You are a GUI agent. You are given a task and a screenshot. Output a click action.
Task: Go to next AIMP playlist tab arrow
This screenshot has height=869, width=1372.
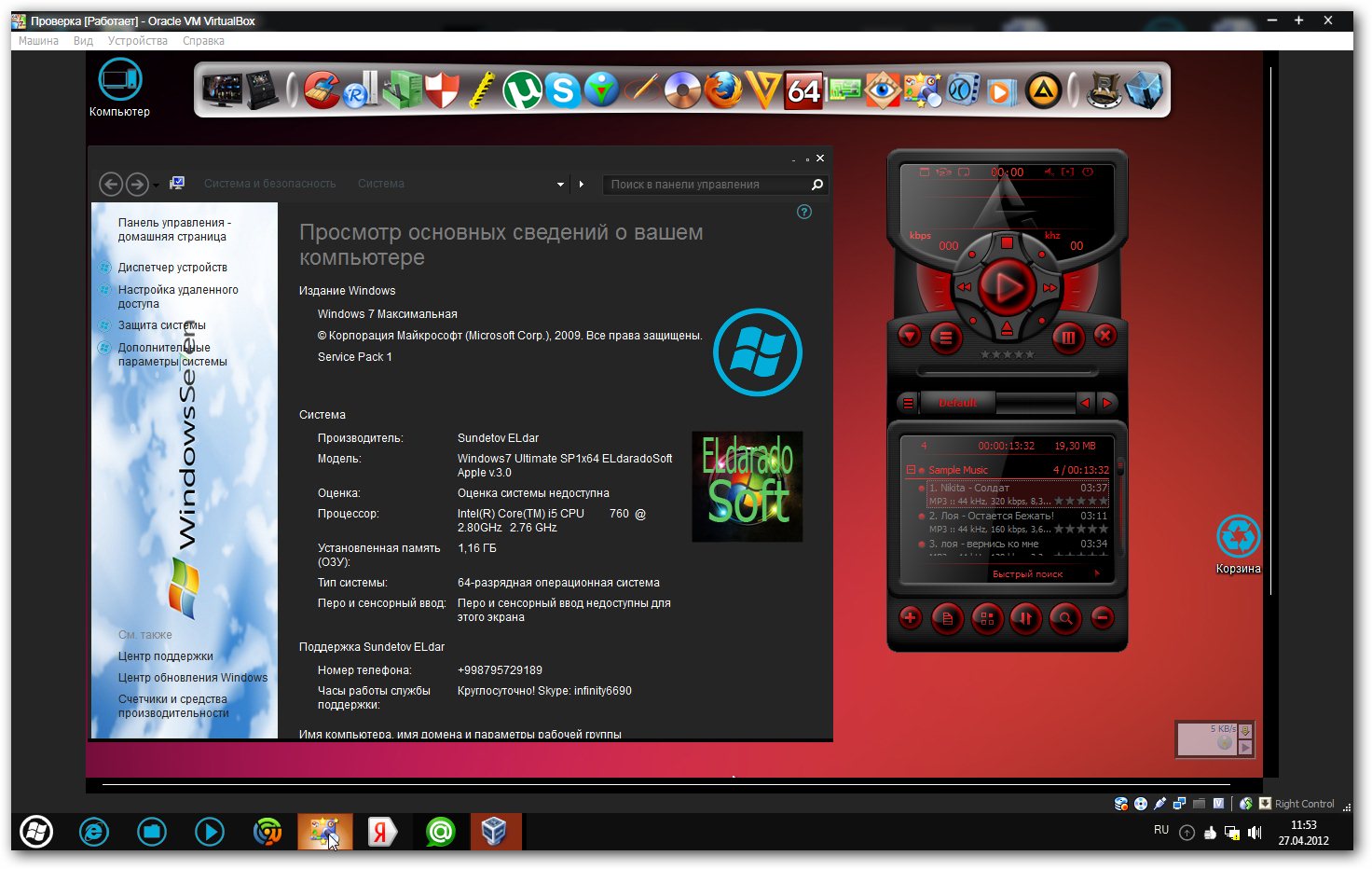click(1106, 403)
